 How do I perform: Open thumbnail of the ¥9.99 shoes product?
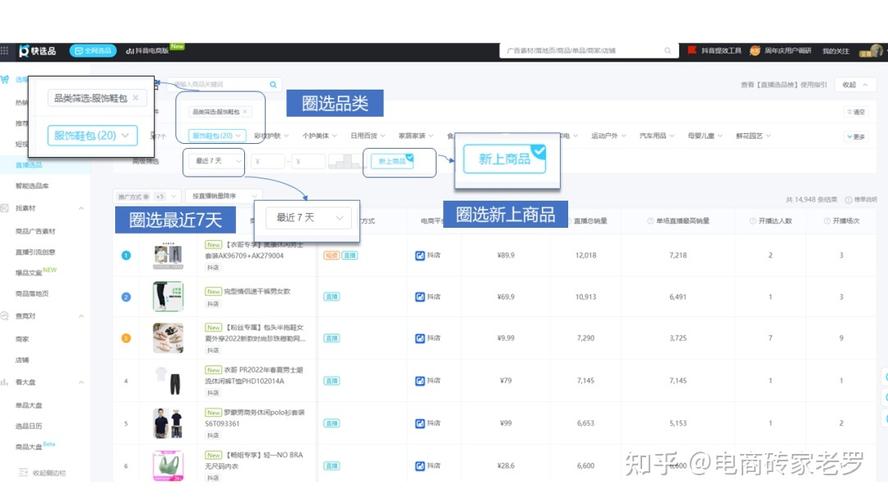point(168,338)
